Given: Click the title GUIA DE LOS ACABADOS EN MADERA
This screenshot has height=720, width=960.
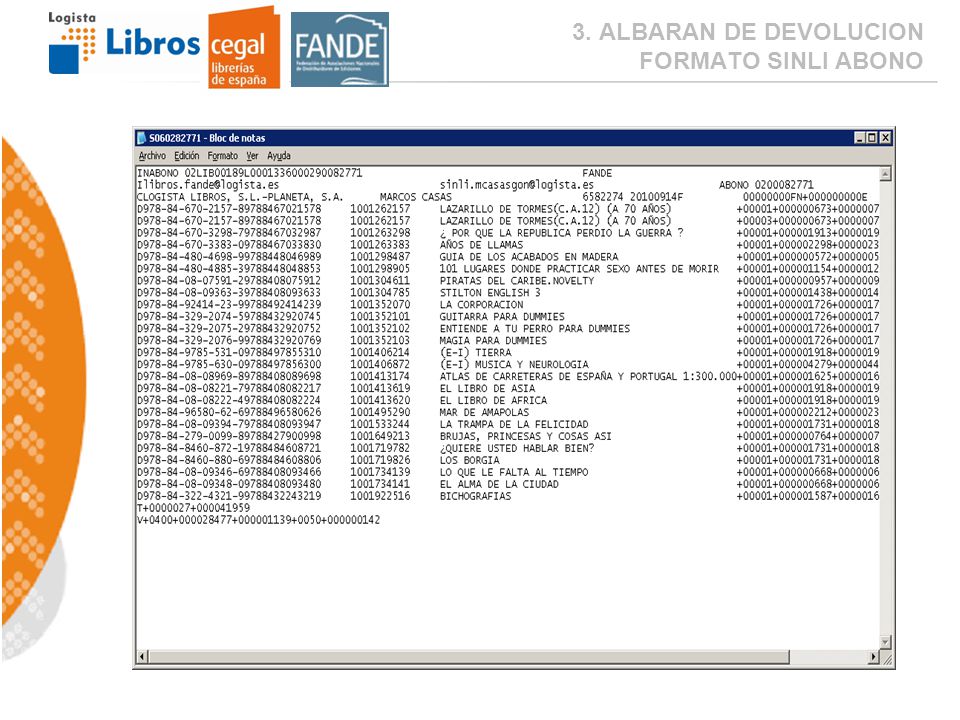Looking at the screenshot, I should [529, 257].
